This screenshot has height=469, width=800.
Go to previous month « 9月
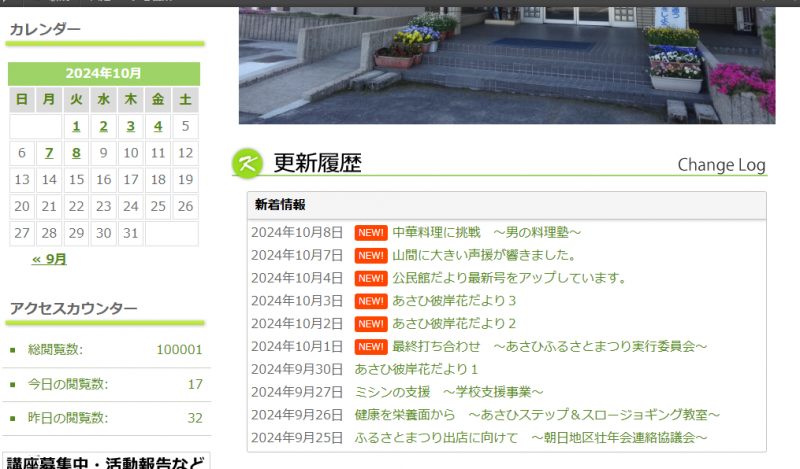coord(49,259)
